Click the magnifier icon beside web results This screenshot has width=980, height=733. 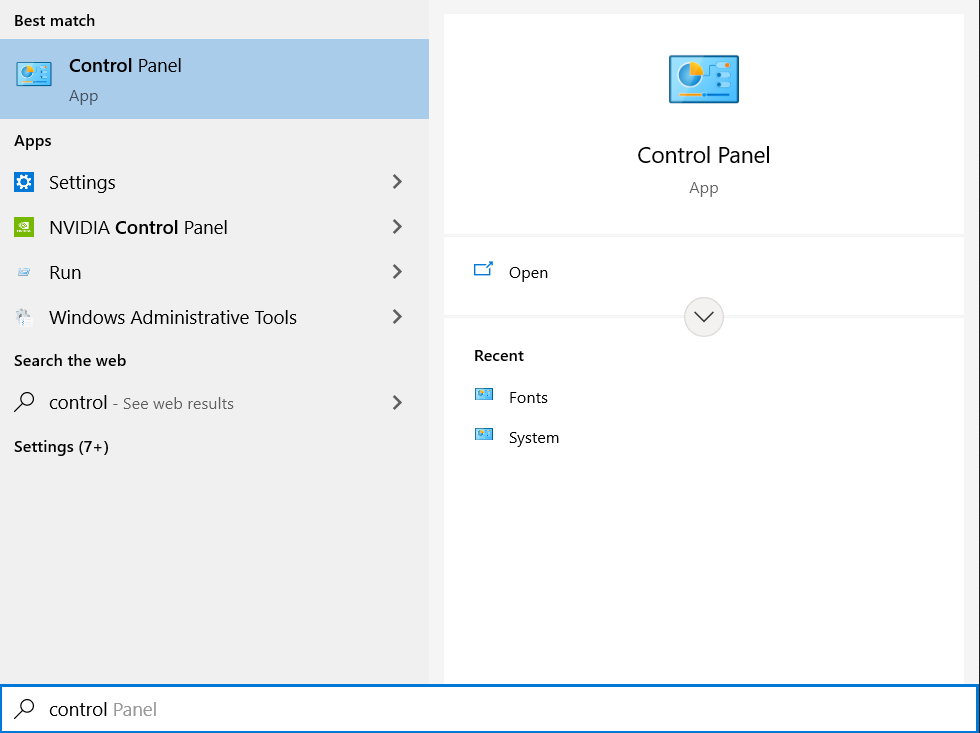tap(24, 402)
